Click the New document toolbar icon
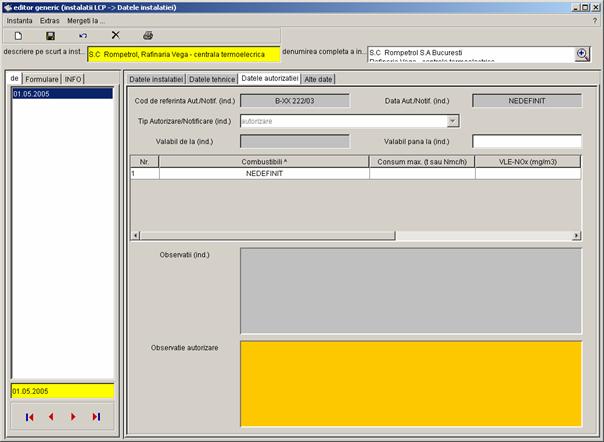 [18, 35]
